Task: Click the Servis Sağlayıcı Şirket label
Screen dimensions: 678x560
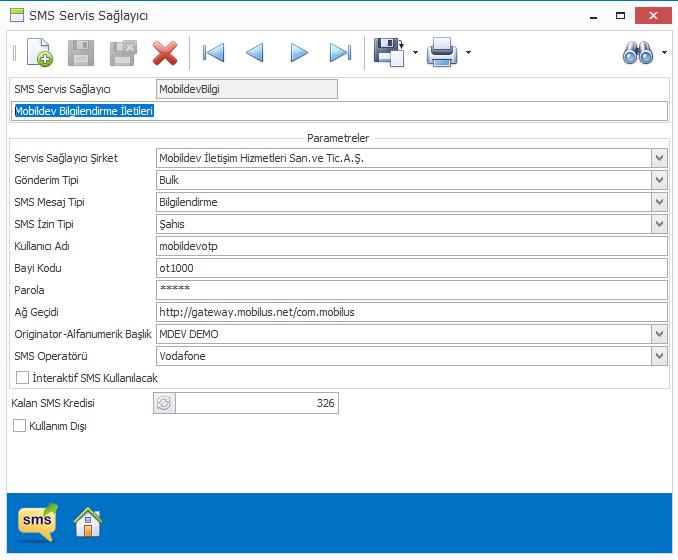Action: pyautogui.click(x=66, y=158)
